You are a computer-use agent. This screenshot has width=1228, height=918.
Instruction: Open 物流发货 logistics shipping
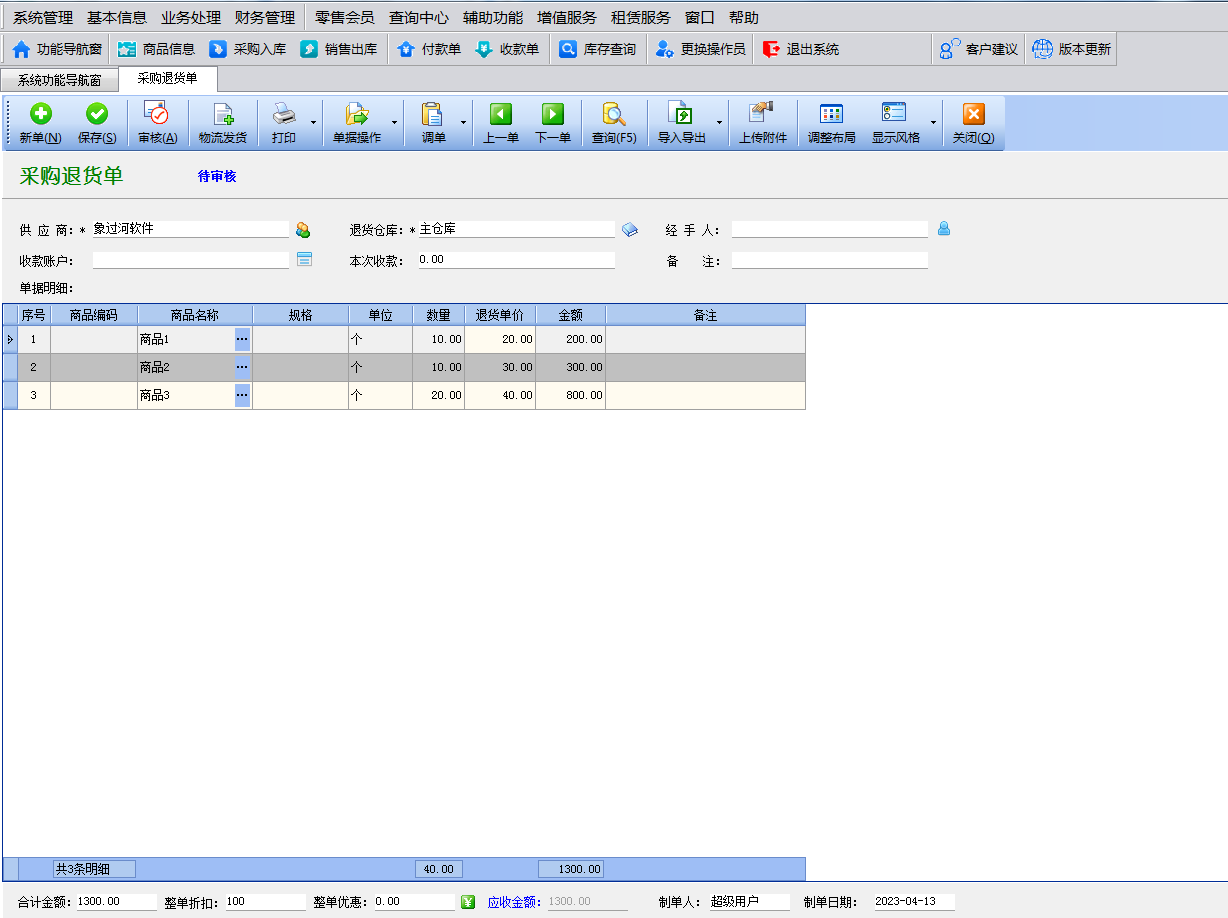[x=222, y=123]
